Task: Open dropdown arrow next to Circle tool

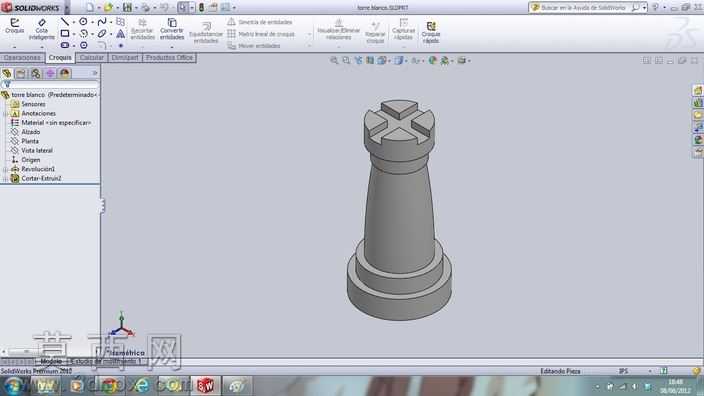Action: pyautogui.click(x=92, y=22)
